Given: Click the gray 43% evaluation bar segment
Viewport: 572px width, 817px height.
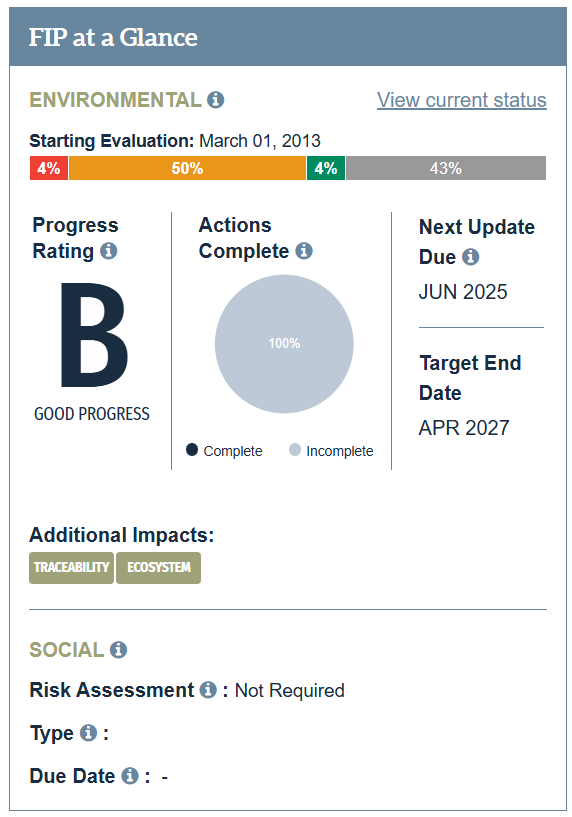Looking at the screenshot, I should (x=446, y=168).
